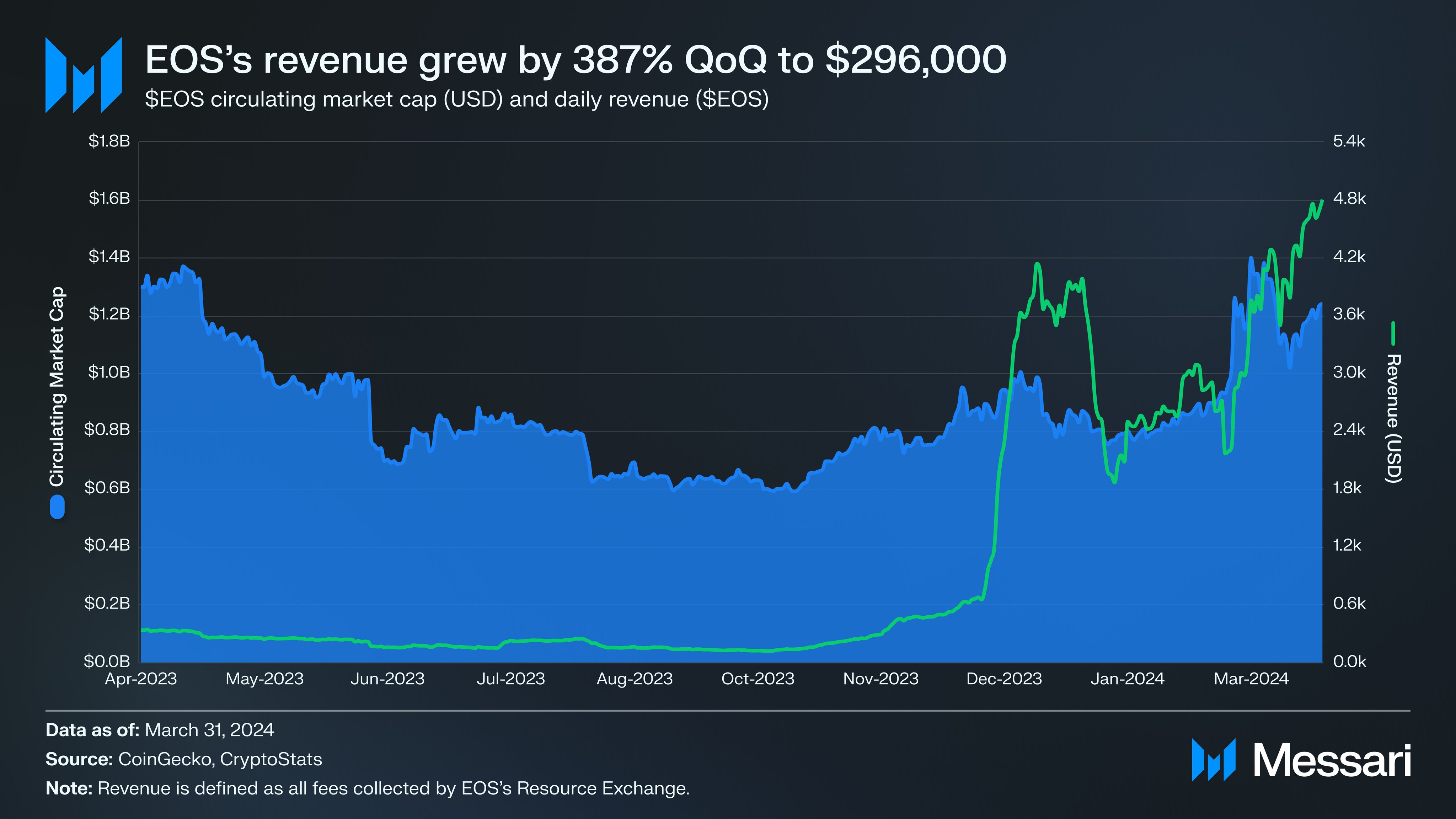Click the '$0.4B' left axis value

pyautogui.click(x=107, y=545)
